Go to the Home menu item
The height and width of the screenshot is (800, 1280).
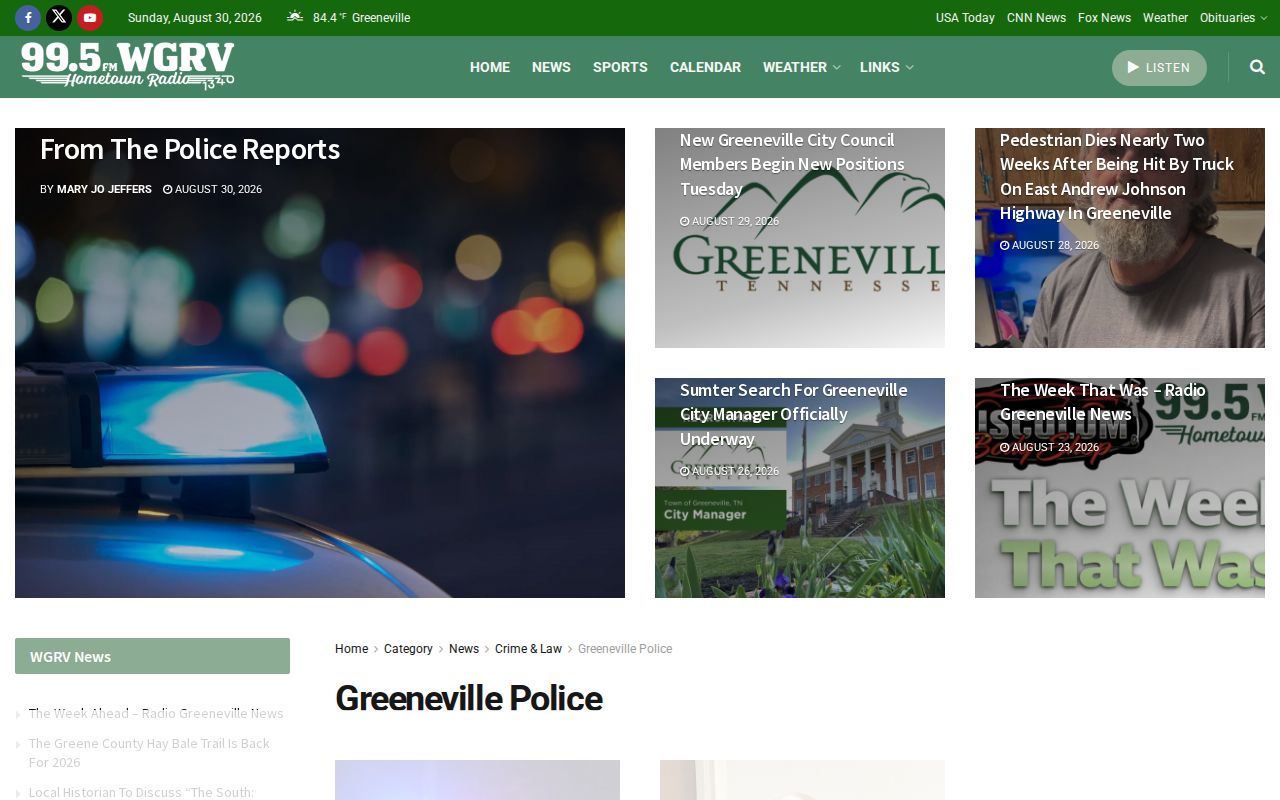click(490, 67)
